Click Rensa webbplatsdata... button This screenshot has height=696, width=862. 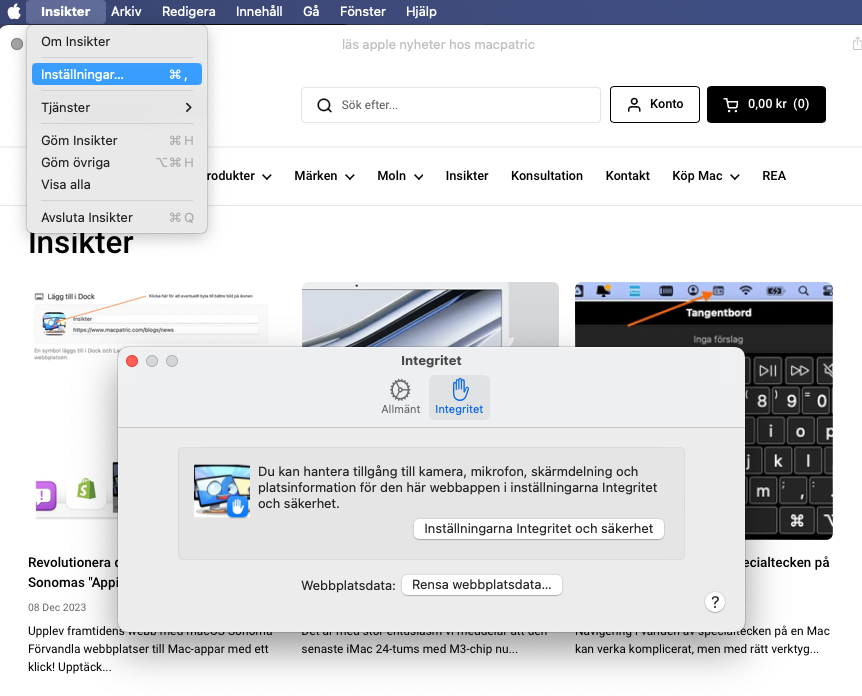482,585
